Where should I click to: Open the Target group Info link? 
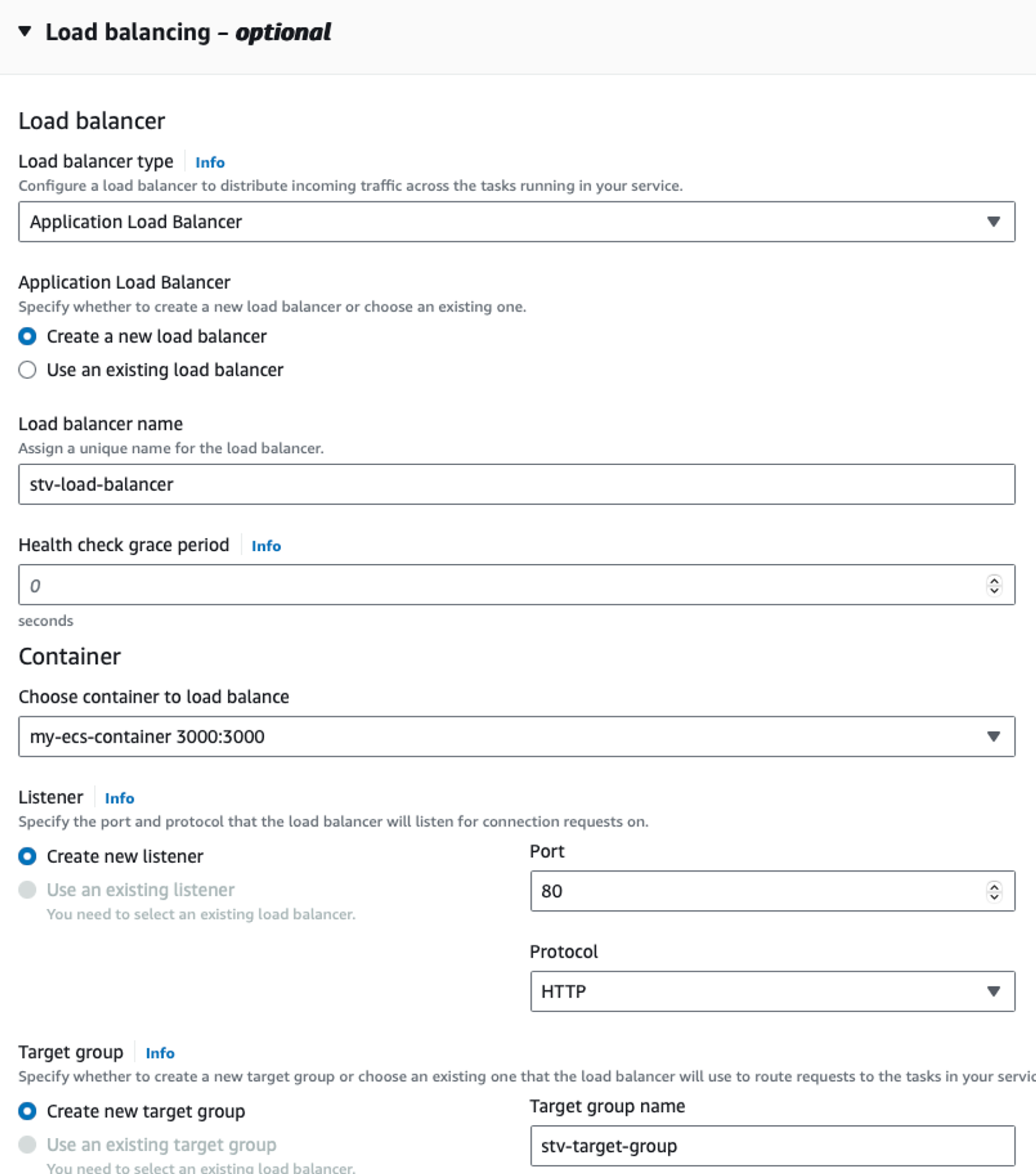160,1053
